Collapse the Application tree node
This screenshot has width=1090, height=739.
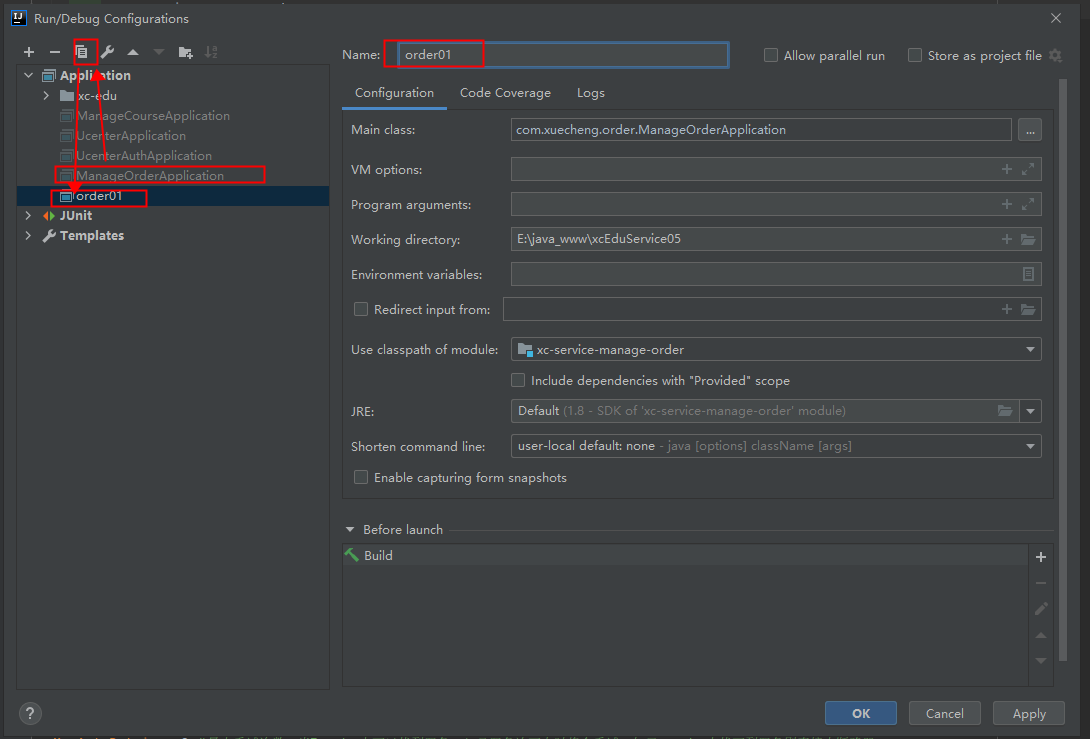(29, 75)
